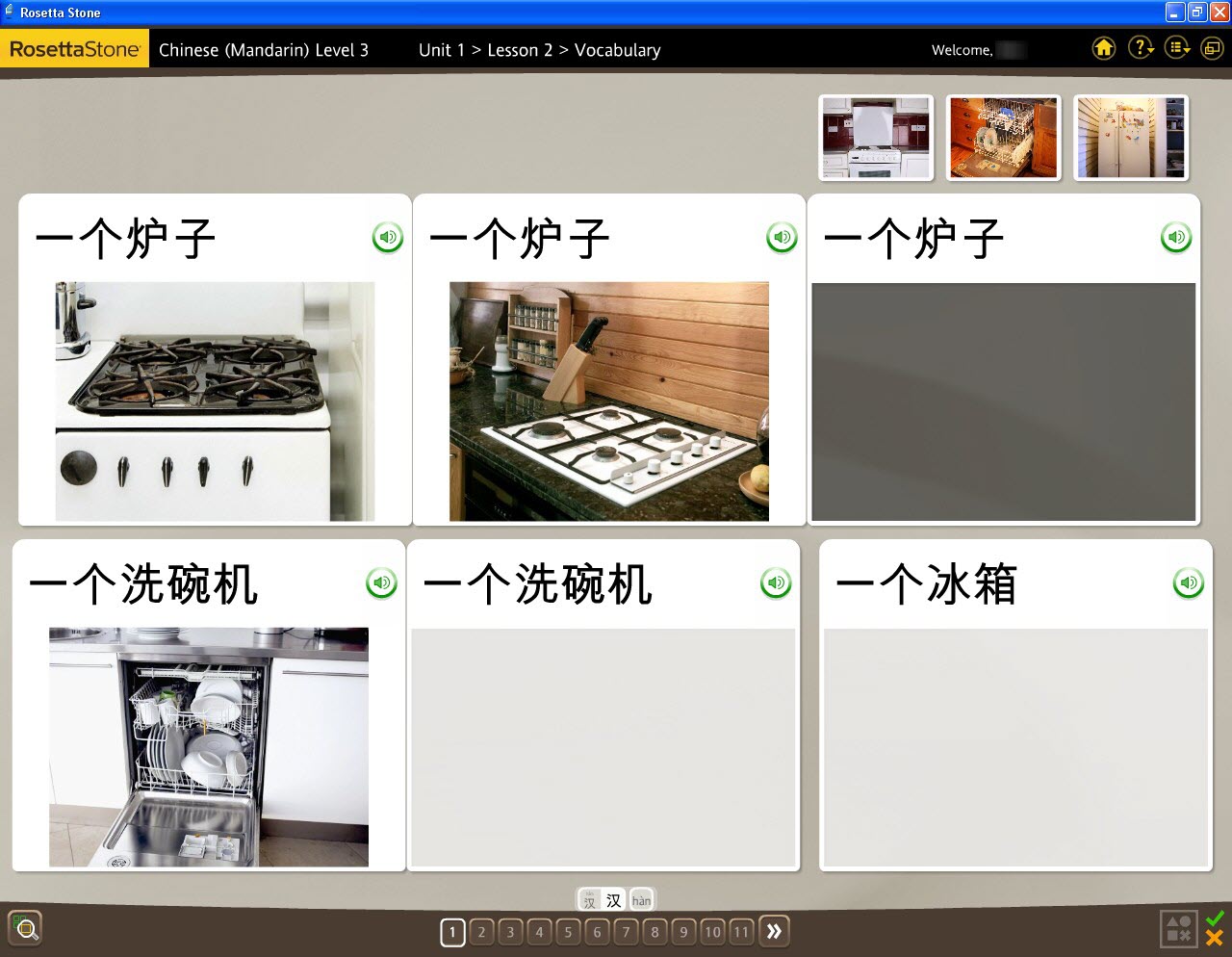Click the blank answer area under 一个冰箱
The width and height of the screenshot is (1232, 957).
[x=1015, y=748]
